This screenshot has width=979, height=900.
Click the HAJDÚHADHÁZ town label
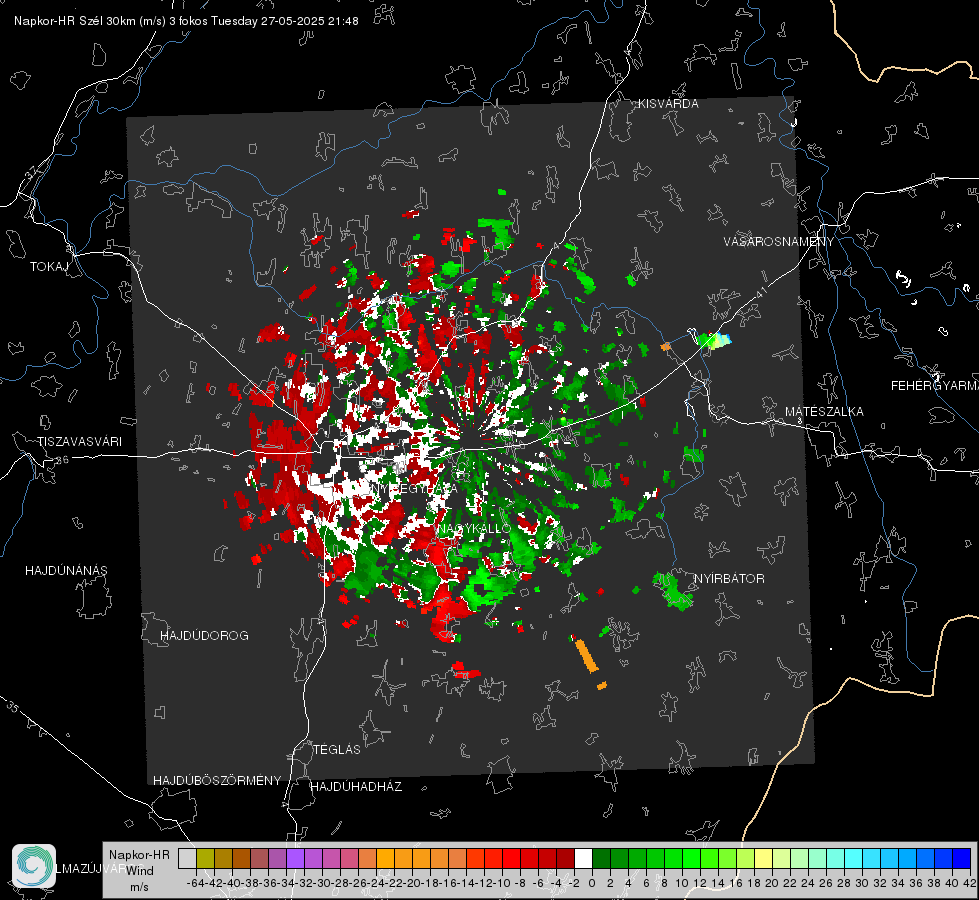pos(356,786)
